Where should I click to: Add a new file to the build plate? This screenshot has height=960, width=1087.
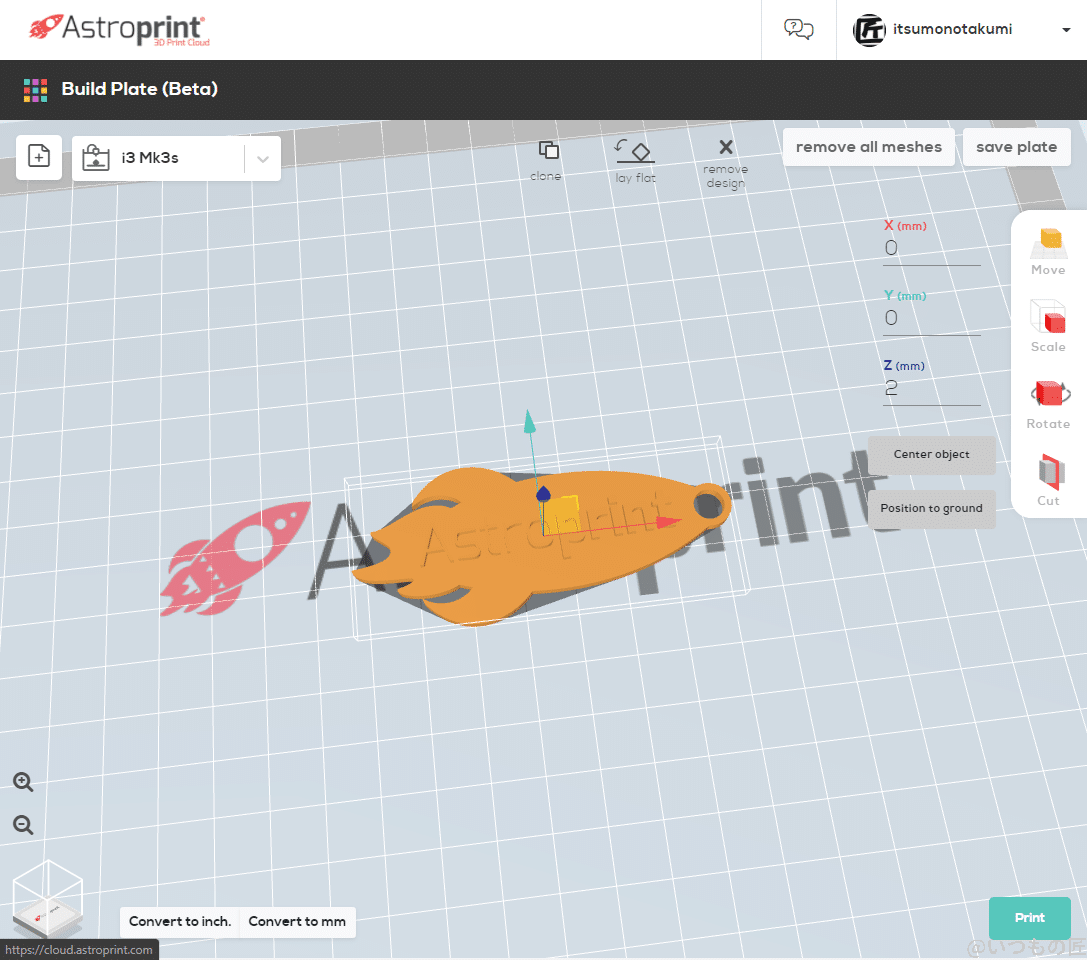tap(38, 157)
